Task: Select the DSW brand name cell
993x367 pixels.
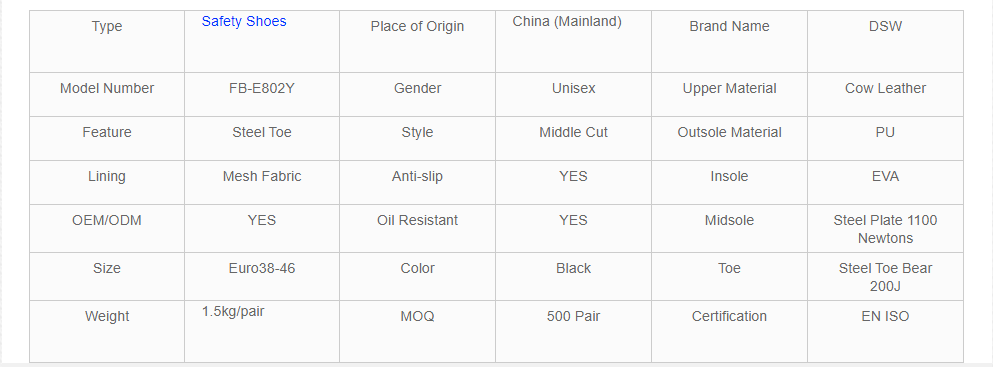Action: (885, 41)
